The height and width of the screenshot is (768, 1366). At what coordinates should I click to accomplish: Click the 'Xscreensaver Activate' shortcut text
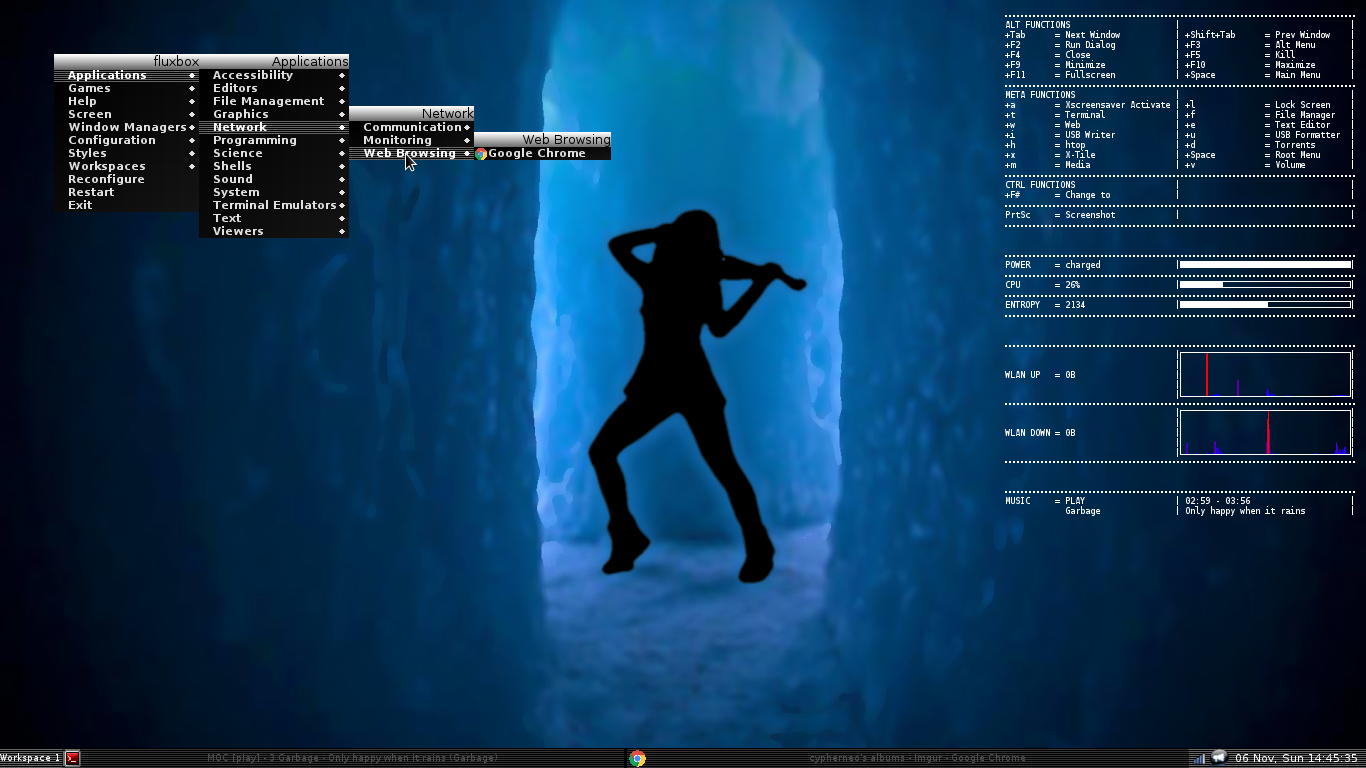1117,105
